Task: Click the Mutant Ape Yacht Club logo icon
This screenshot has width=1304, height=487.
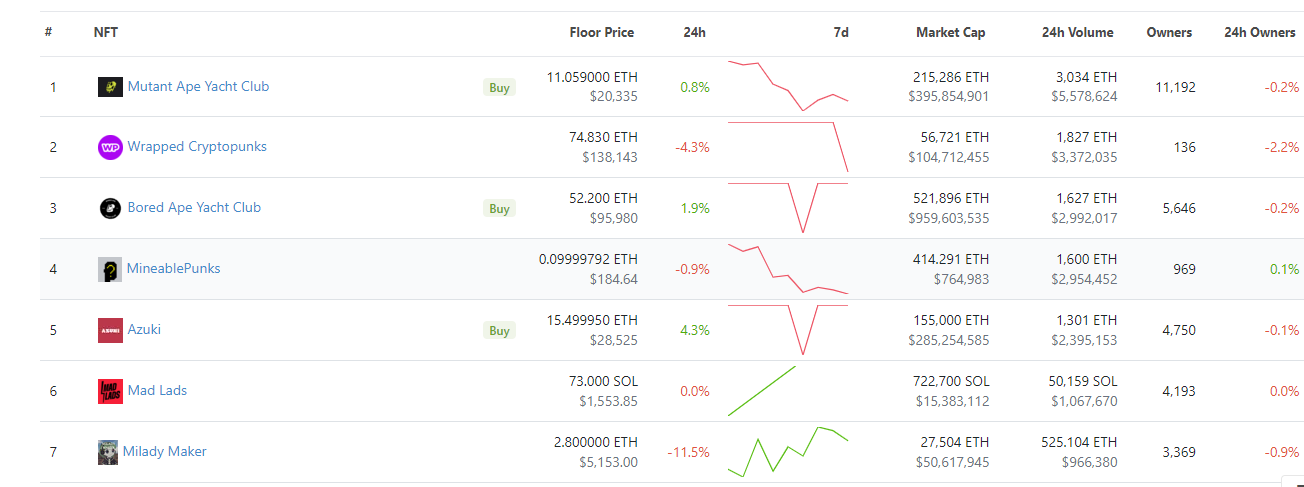Action: (x=110, y=87)
